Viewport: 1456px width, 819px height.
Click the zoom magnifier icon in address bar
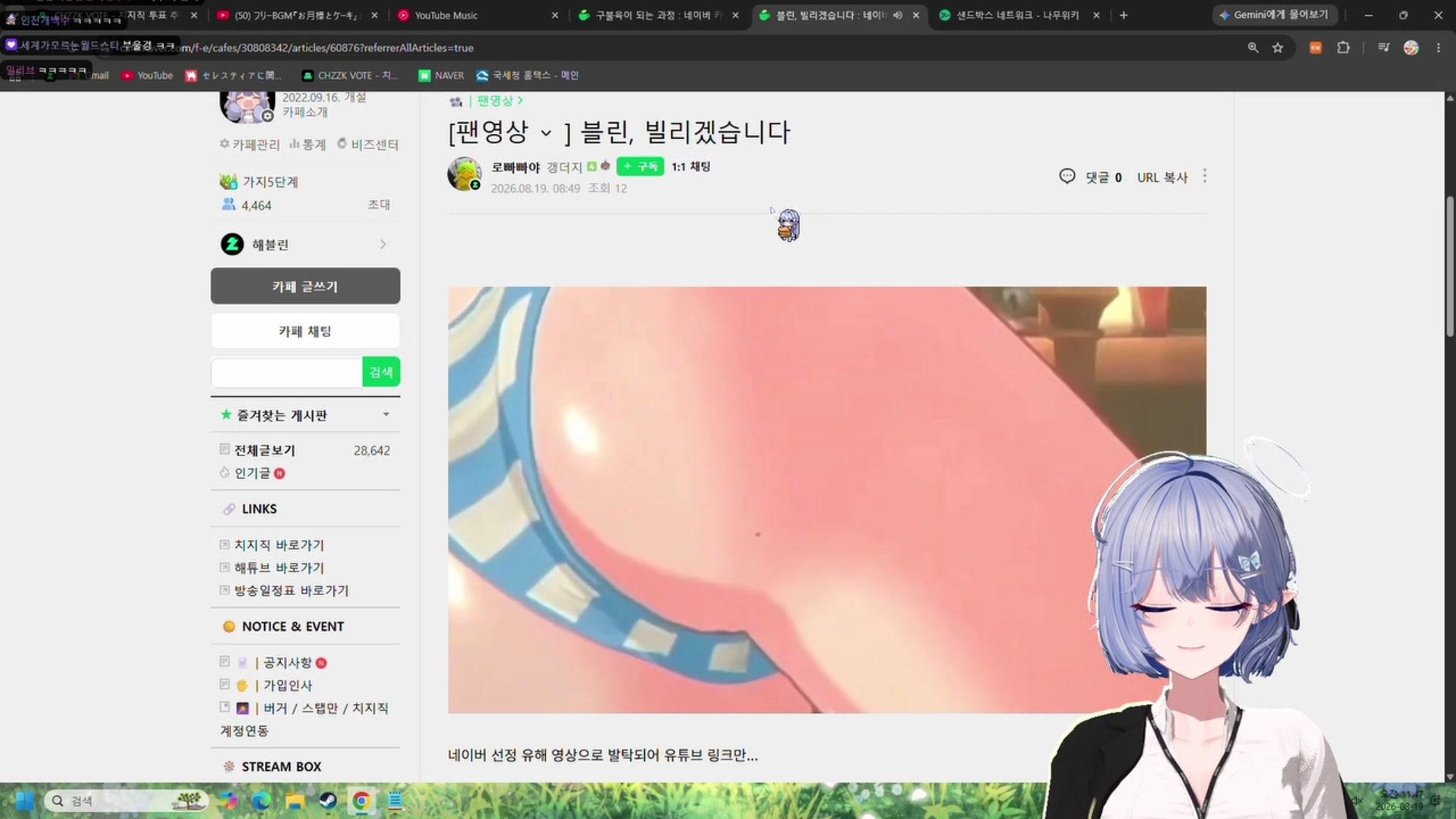pyautogui.click(x=1253, y=47)
